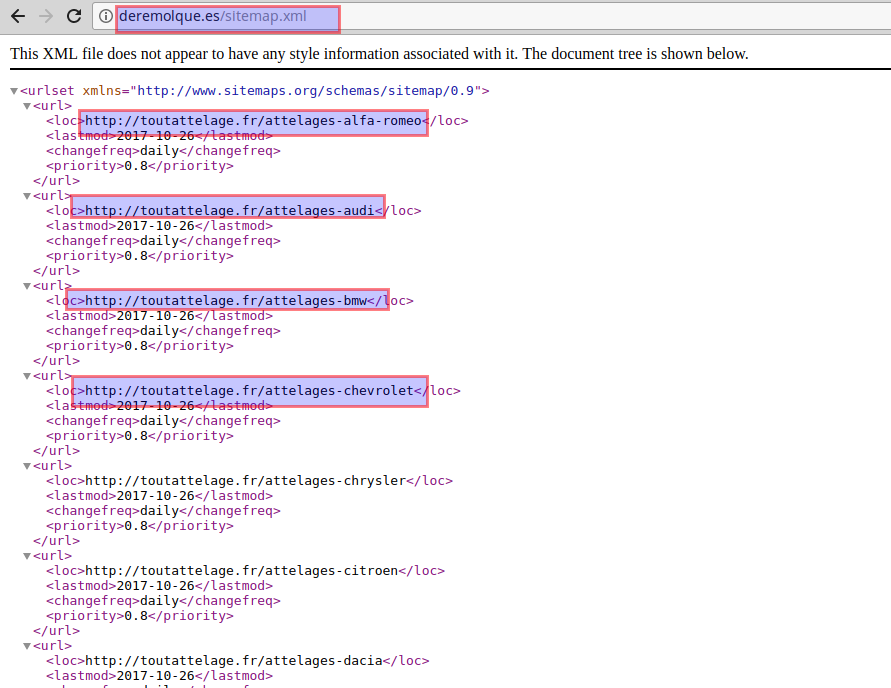Collapse the attelages-bmw url entry
891x688 pixels.
pos(27,285)
